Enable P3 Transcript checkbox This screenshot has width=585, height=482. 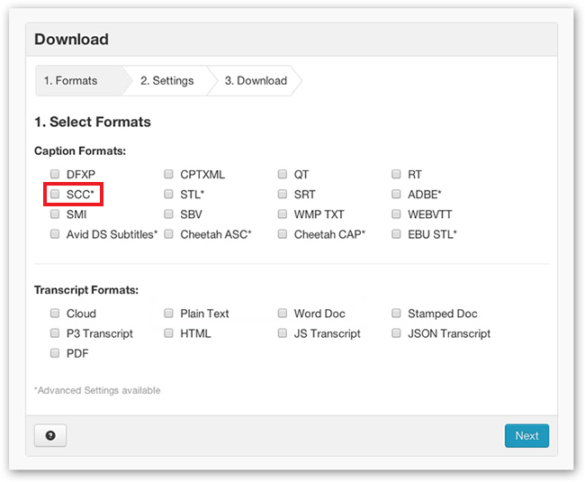coord(55,333)
